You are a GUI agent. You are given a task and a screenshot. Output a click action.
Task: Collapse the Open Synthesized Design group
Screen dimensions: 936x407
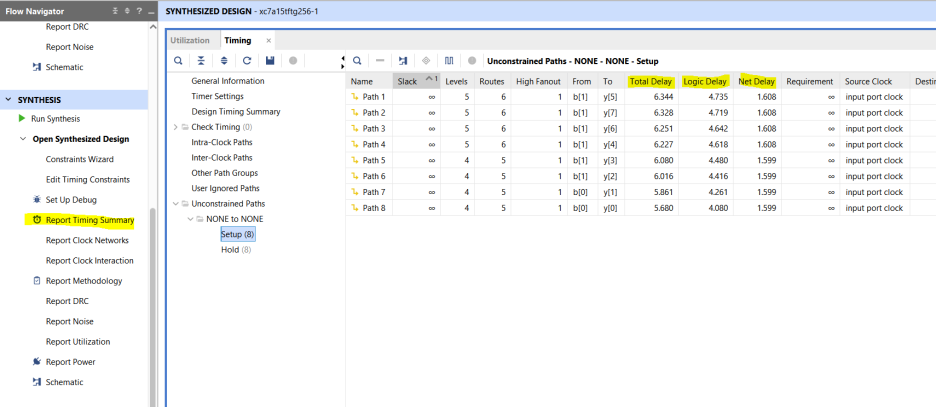[23, 139]
